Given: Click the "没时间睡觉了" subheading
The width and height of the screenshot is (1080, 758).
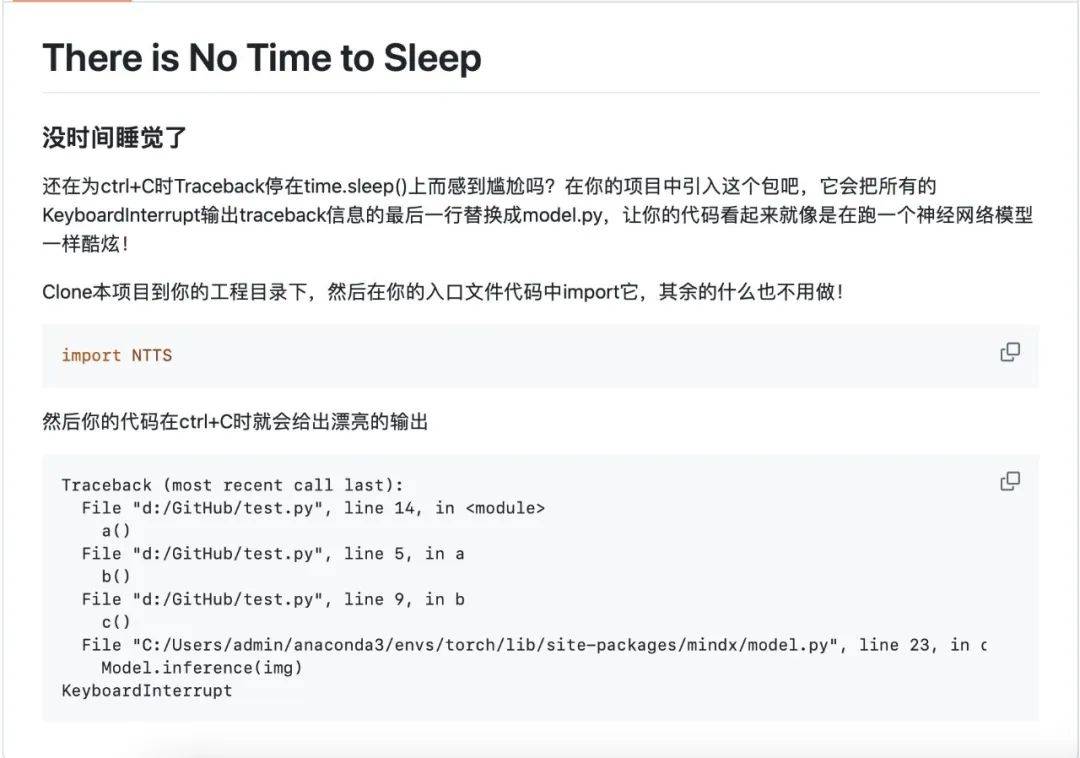Looking at the screenshot, I should tap(115, 137).
